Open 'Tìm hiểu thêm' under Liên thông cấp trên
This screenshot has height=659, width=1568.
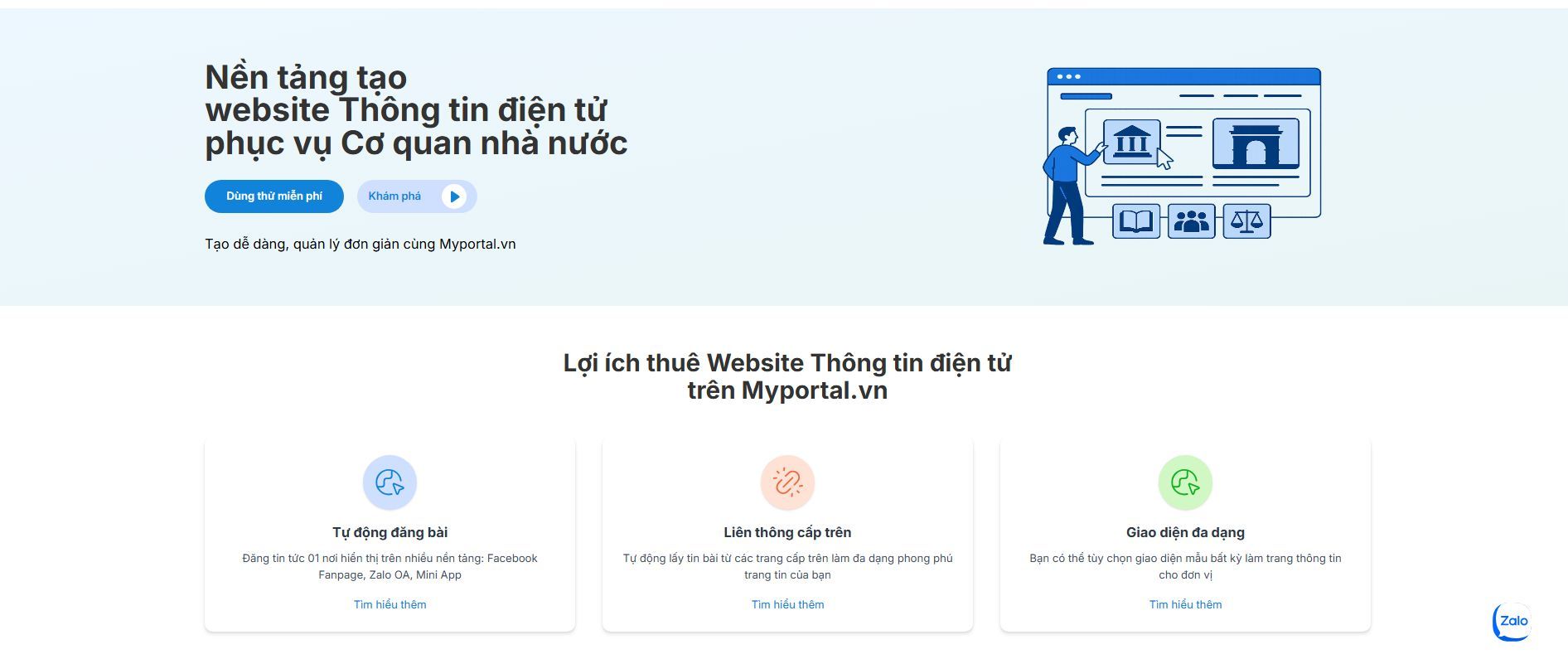[787, 604]
